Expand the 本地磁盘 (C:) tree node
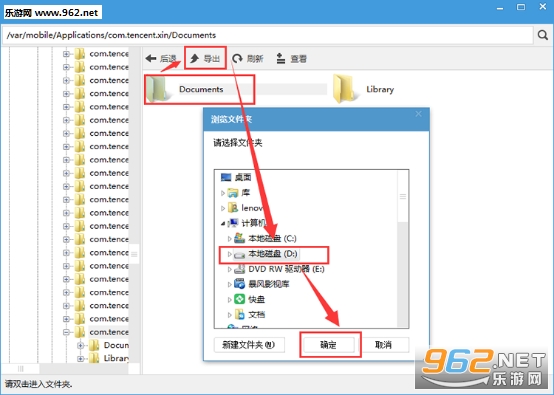 (x=230, y=239)
